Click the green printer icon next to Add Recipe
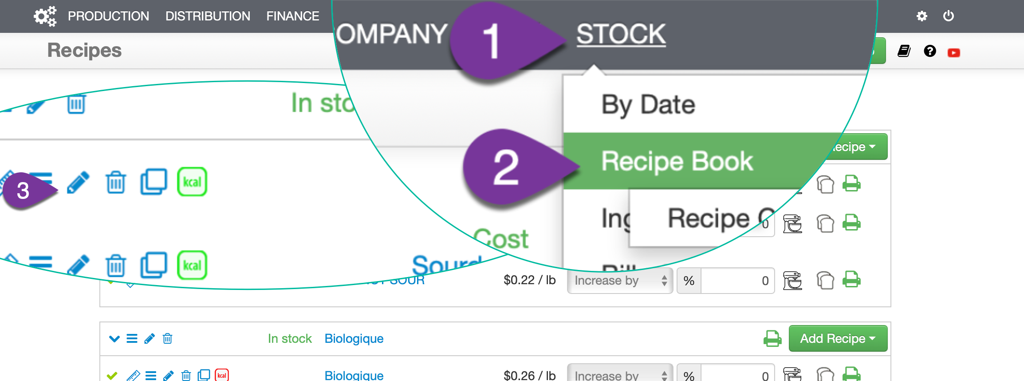This screenshot has height=381, width=1024. (x=773, y=339)
